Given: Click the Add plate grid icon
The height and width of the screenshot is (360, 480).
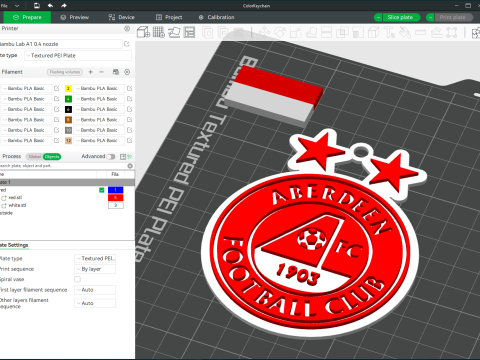Looking at the screenshot, I should (159, 32).
